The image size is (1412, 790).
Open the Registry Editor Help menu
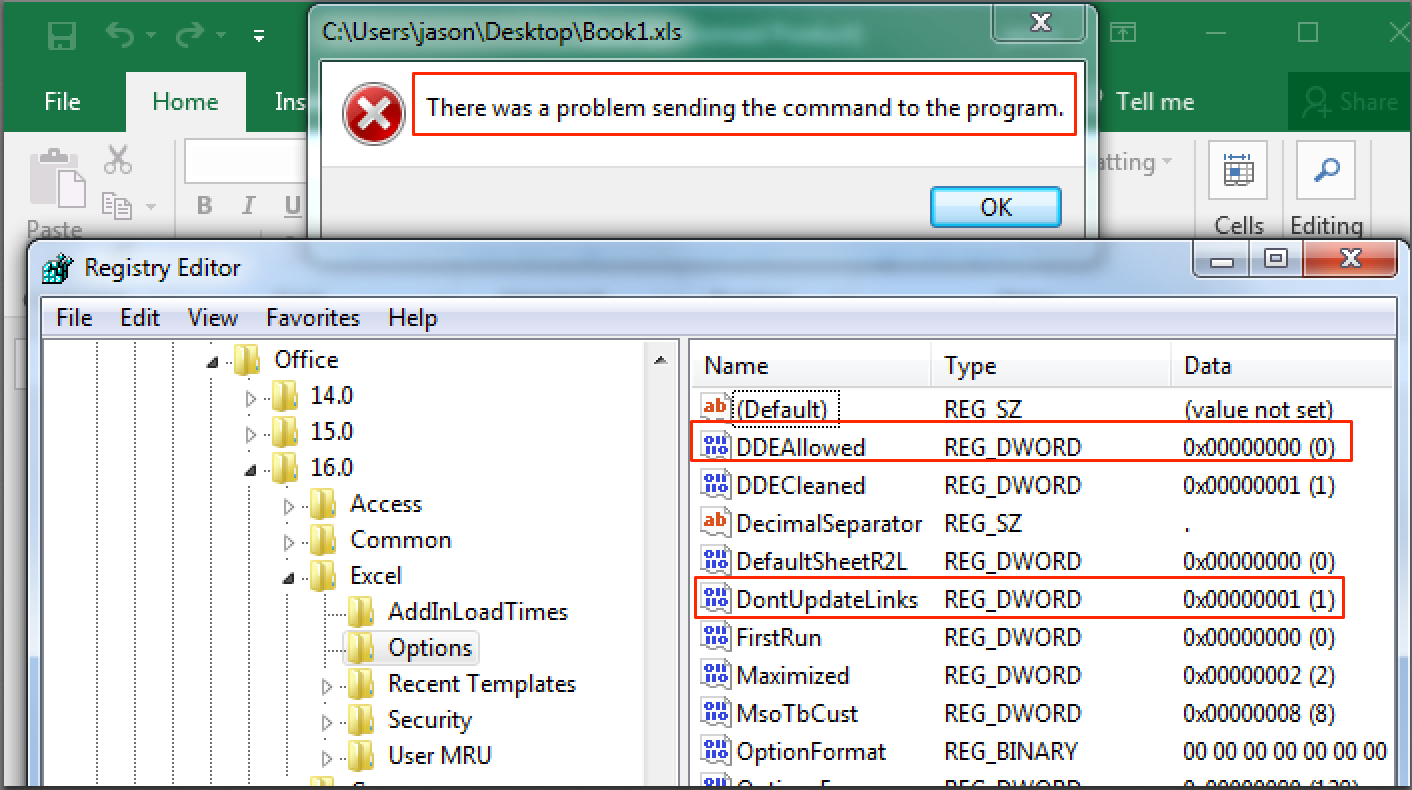(x=413, y=318)
